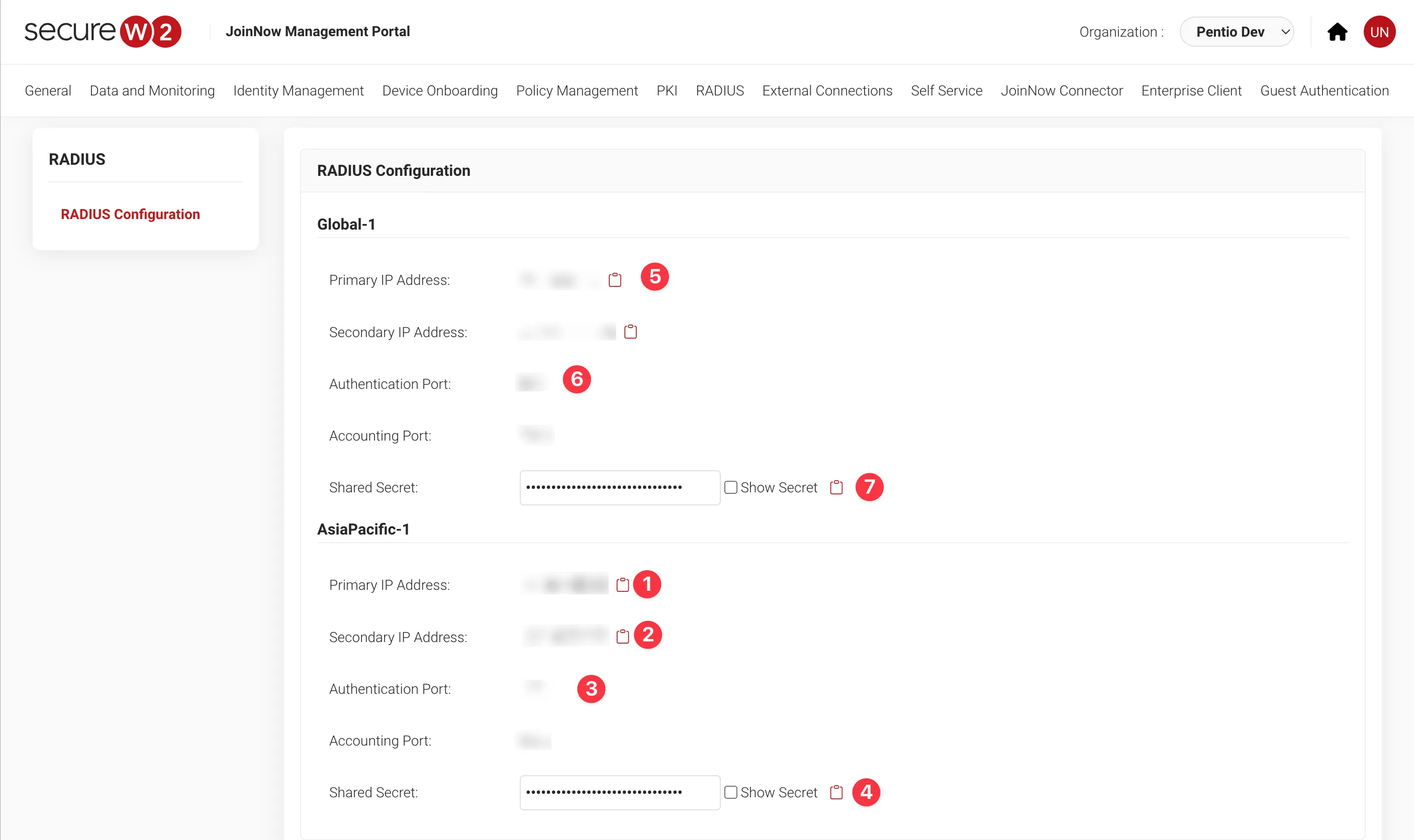
Task: Click the AsiaPacific-1 Shared Secret field
Action: click(619, 792)
